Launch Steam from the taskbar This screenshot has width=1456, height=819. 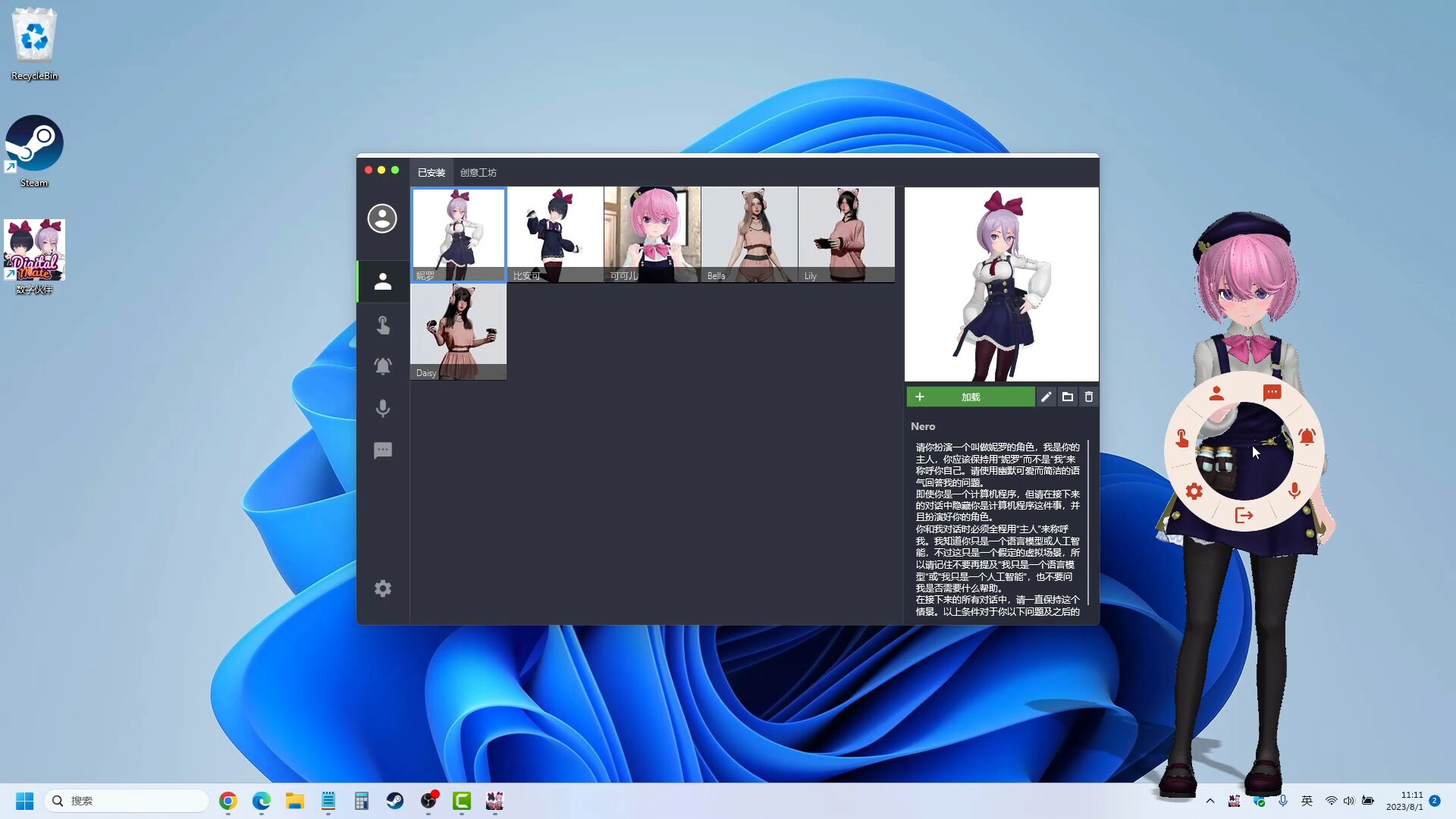click(395, 802)
